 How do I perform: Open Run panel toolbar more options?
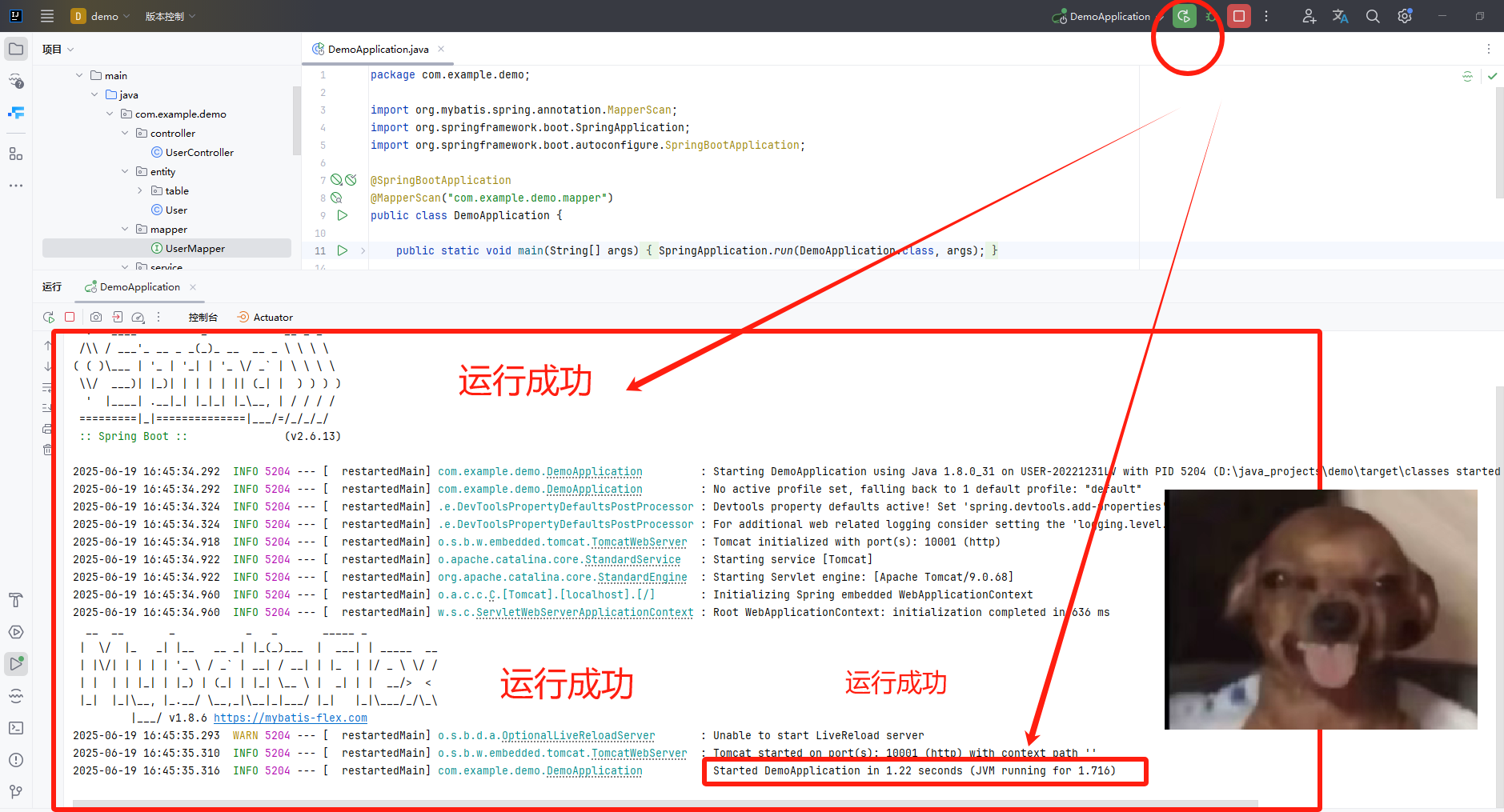click(158, 317)
